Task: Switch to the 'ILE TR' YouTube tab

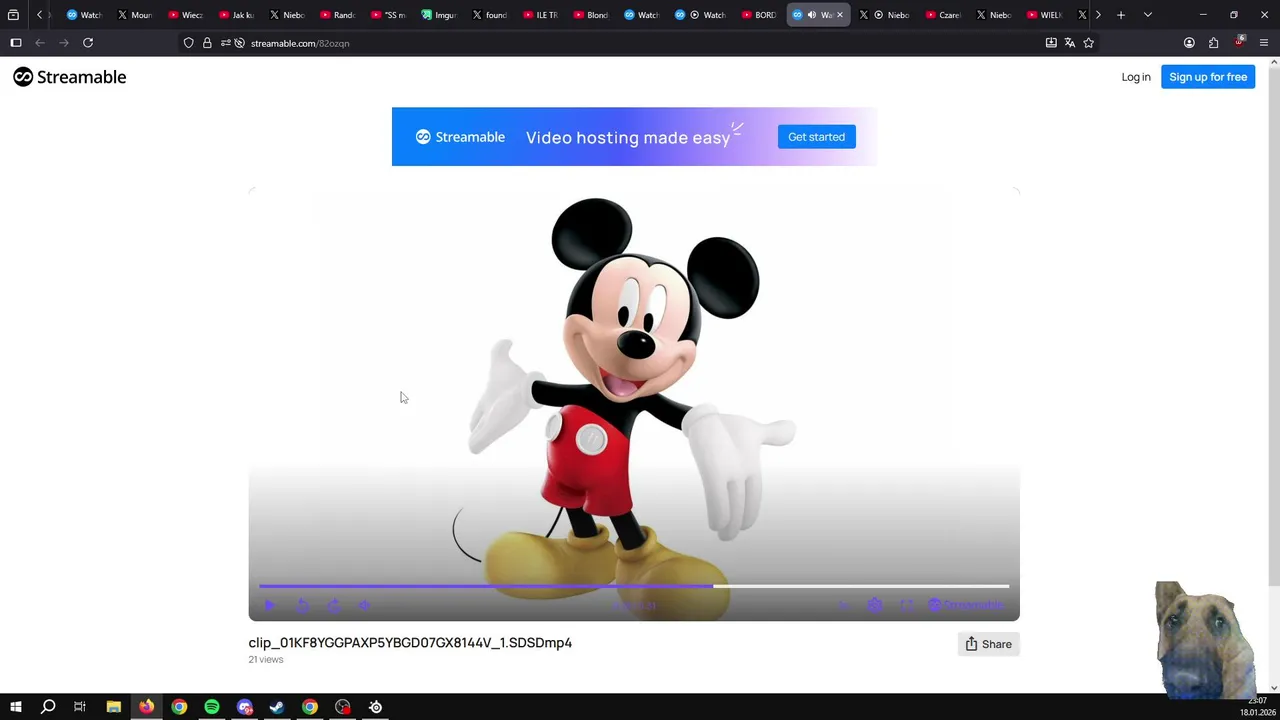Action: [x=540, y=15]
